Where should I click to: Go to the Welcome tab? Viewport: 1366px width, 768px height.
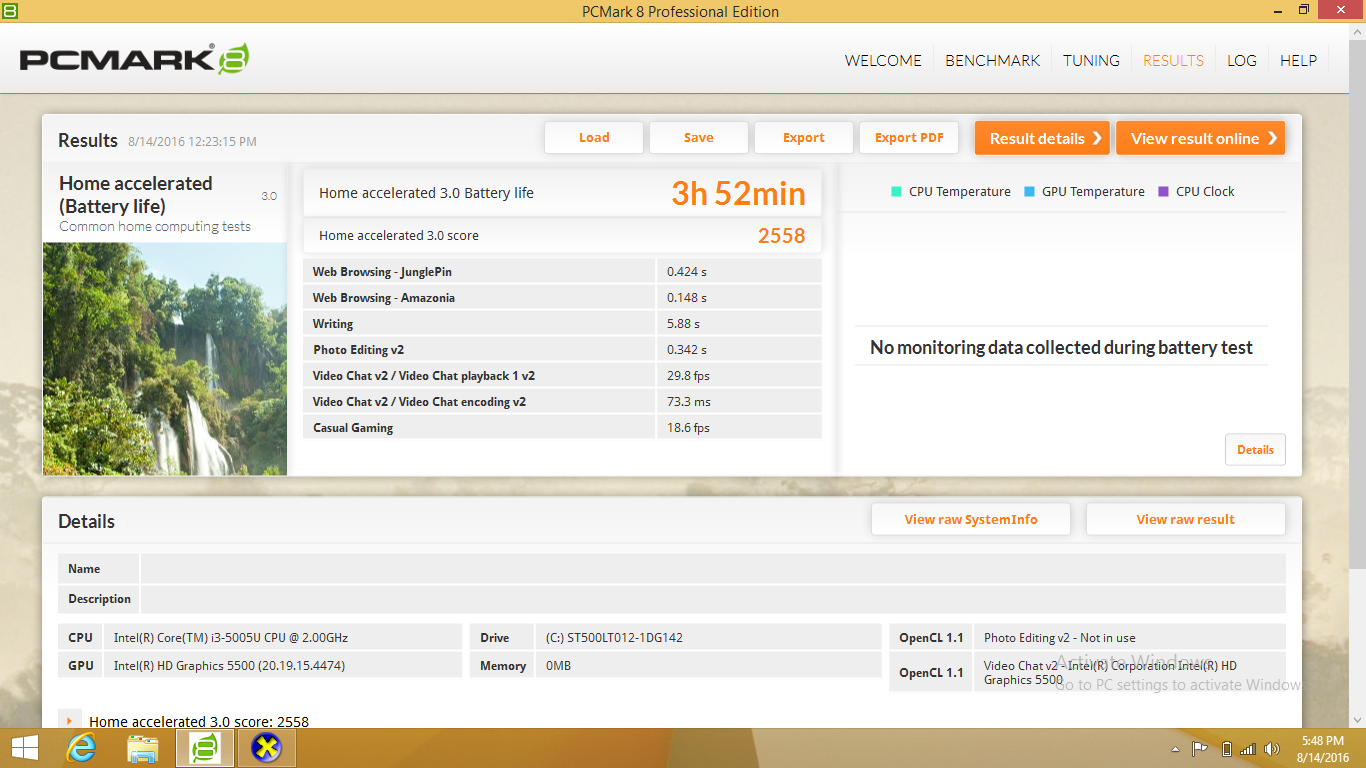(883, 60)
